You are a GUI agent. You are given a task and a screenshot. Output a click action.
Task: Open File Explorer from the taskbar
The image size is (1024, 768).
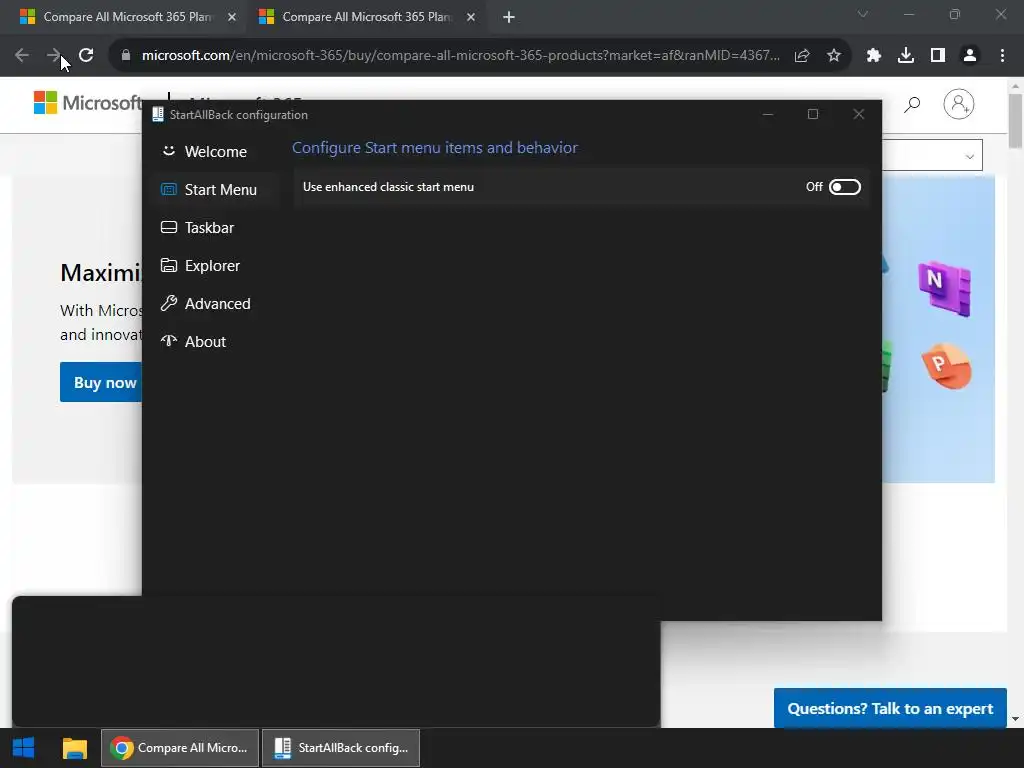point(74,748)
